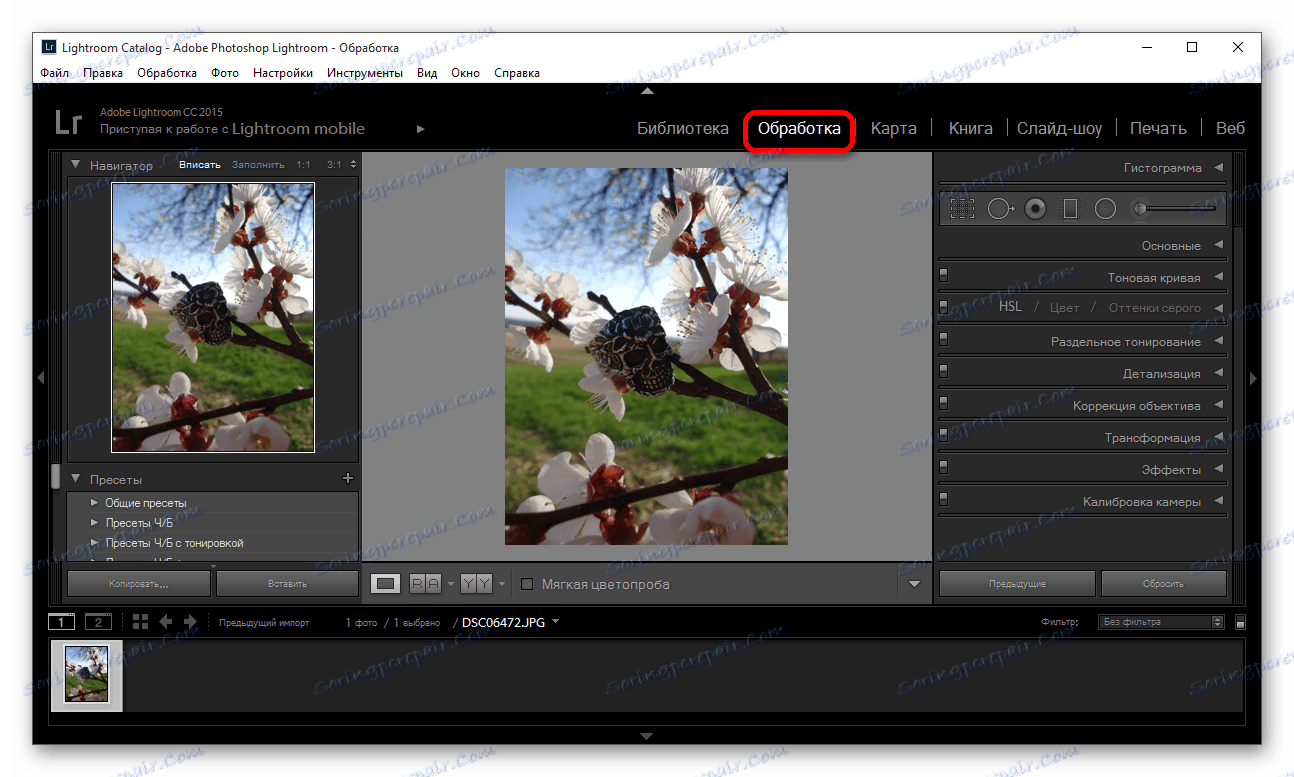The image size is (1294, 777).
Task: Toggle HSL panel on/off switch
Action: pyautogui.click(x=943, y=306)
